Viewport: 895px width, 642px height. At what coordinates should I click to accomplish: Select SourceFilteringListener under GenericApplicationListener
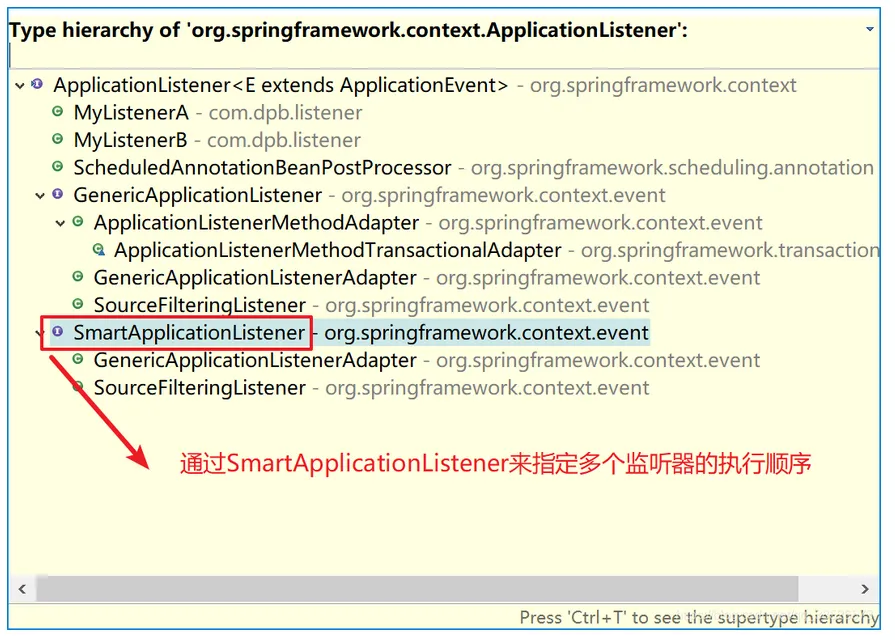tap(199, 305)
